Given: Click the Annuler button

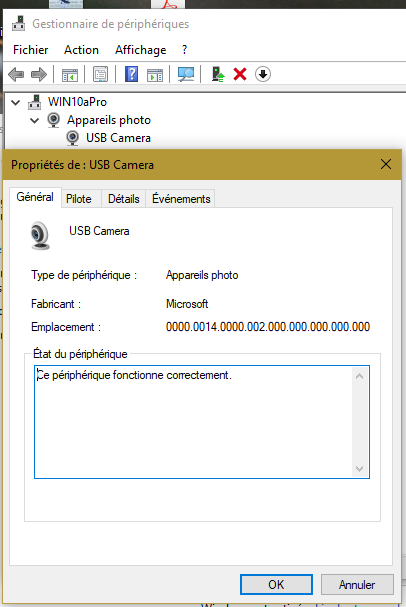Looking at the screenshot, I should pos(357,584).
